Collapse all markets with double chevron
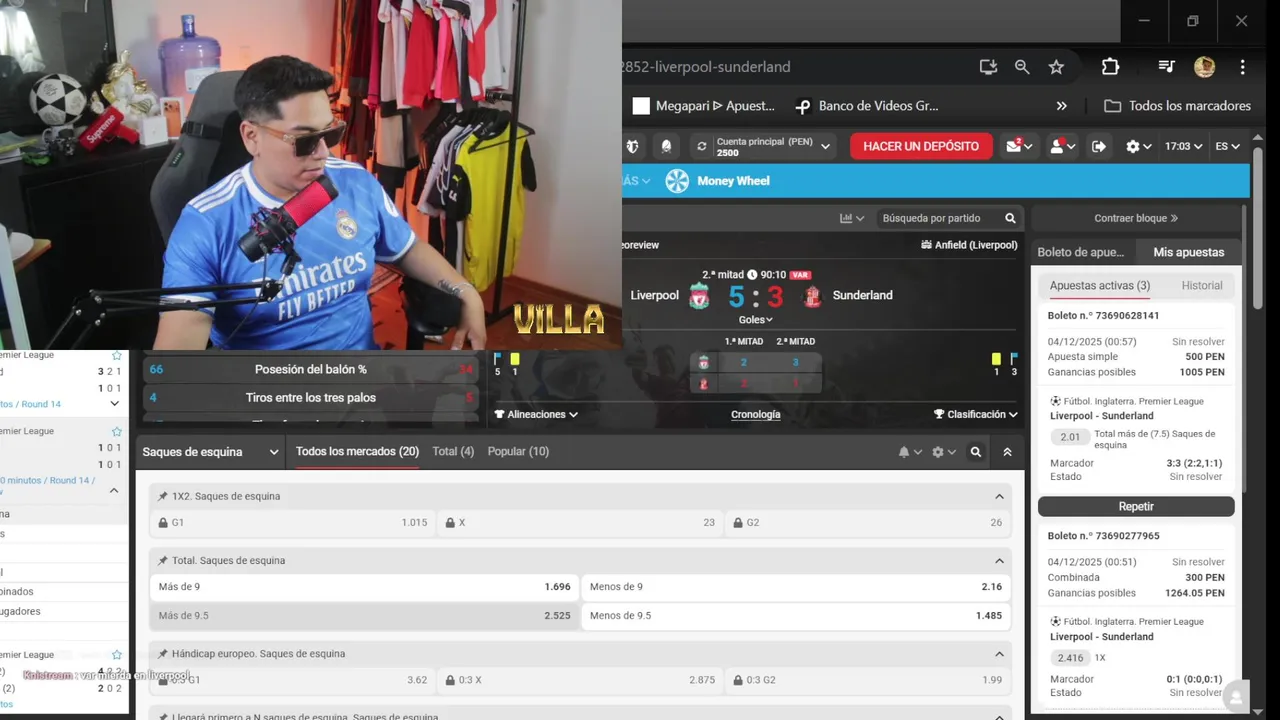The image size is (1280, 720). point(1007,452)
